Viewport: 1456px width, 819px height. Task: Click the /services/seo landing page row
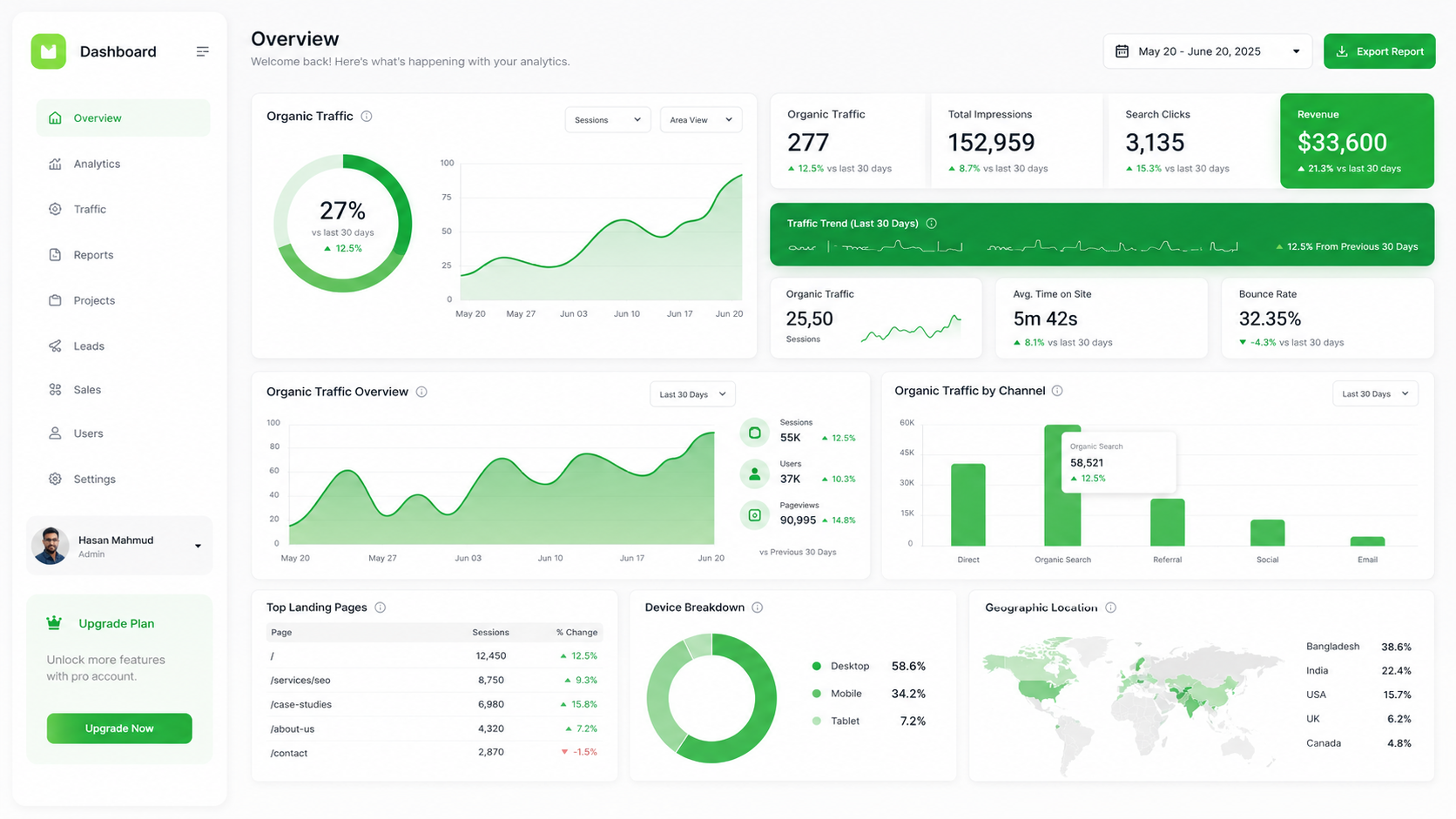pos(434,680)
